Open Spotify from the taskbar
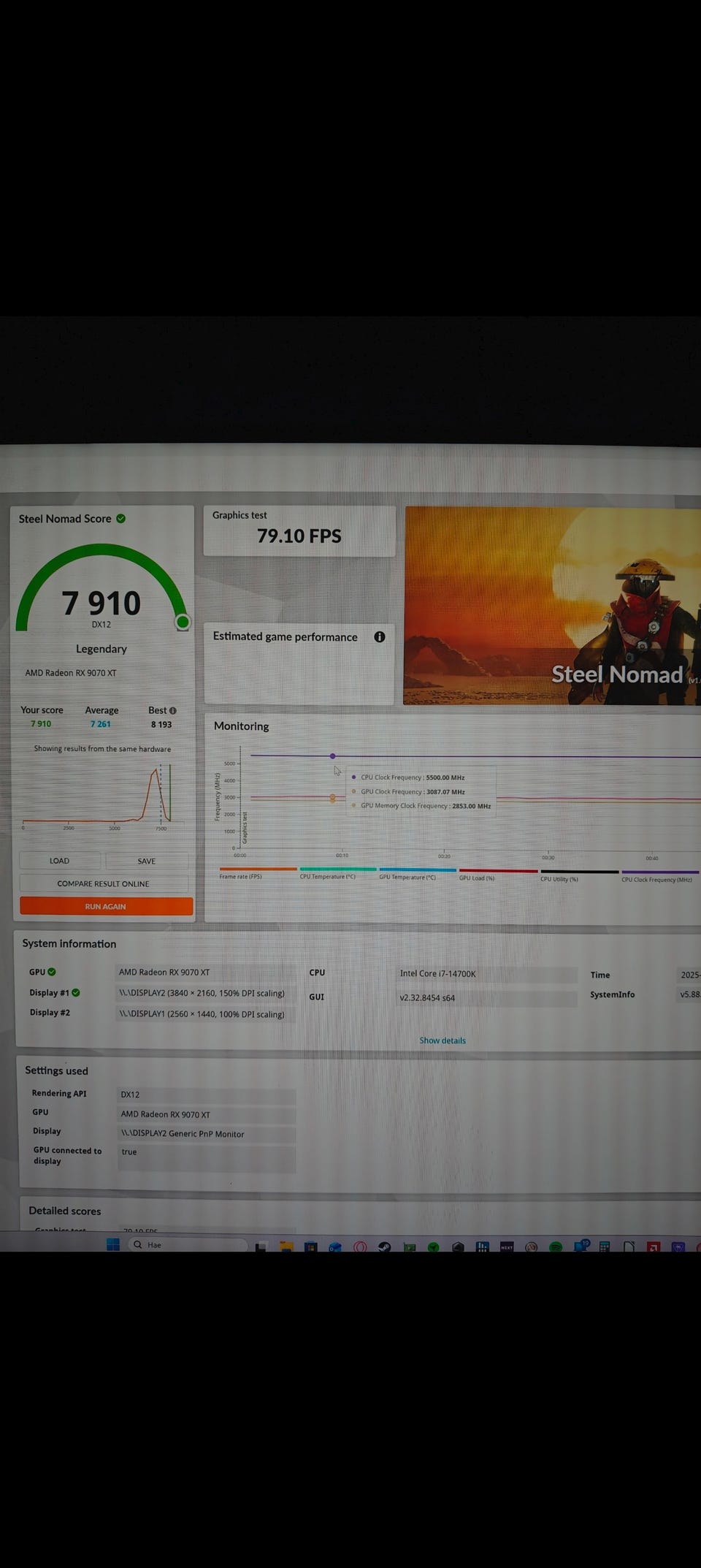The image size is (701, 1568). (556, 1247)
